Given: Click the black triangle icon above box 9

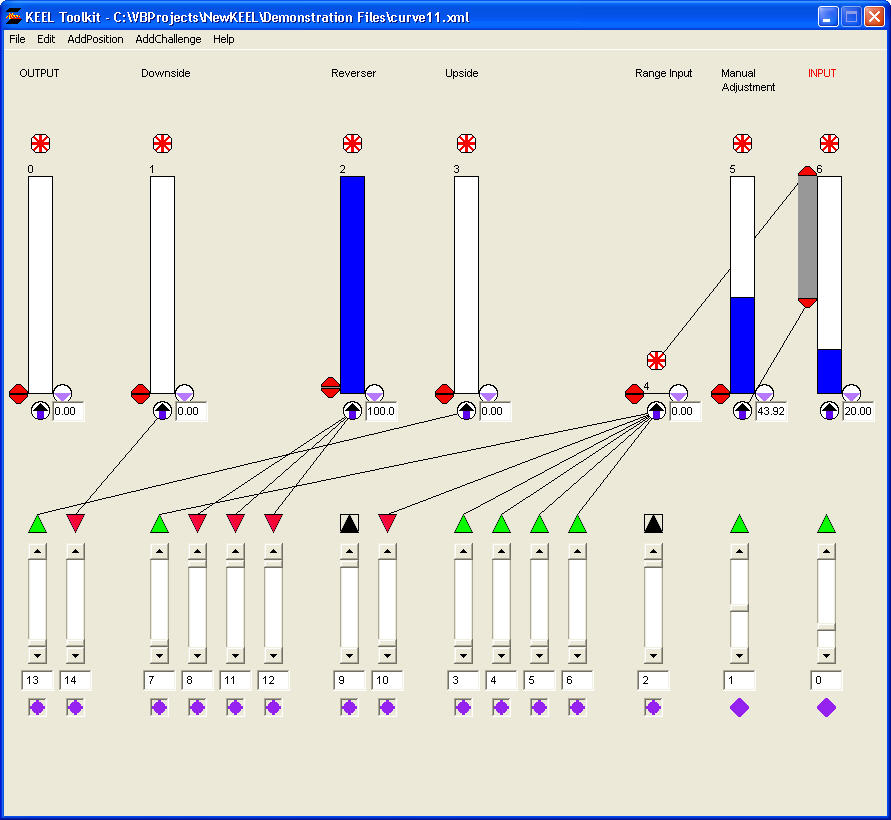Looking at the screenshot, I should click(349, 523).
